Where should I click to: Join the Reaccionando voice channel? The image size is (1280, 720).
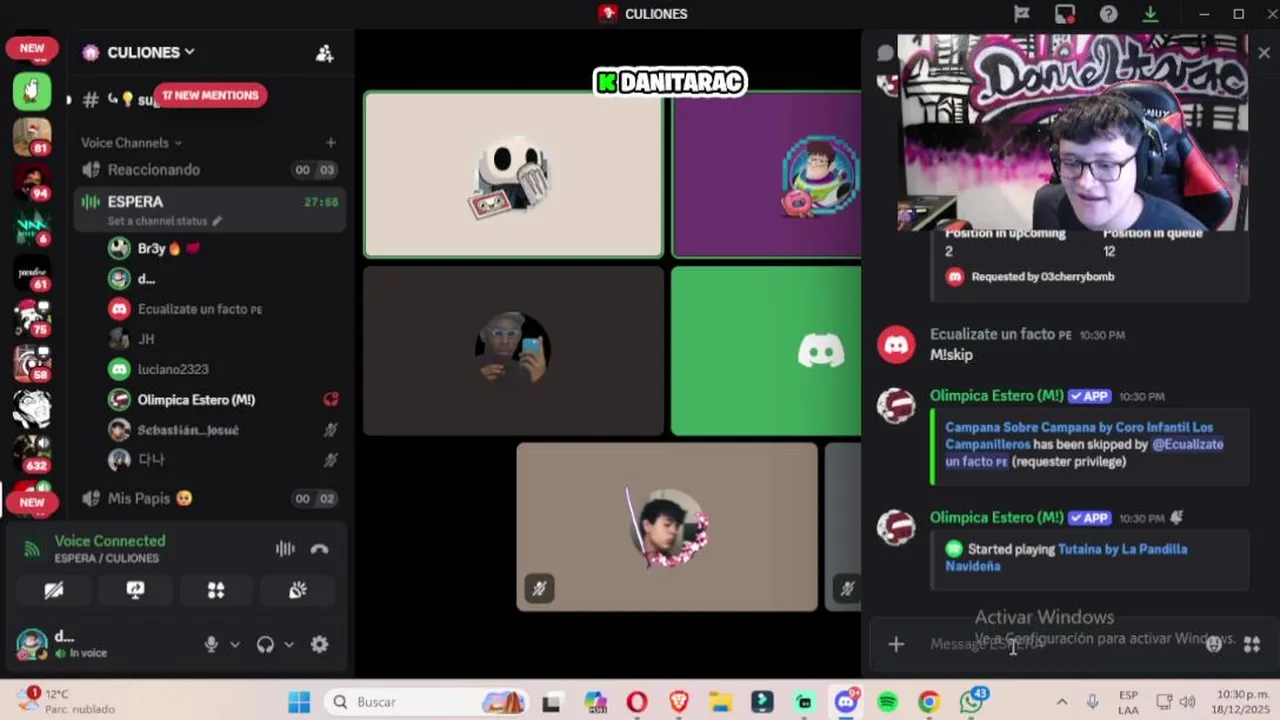210,170
